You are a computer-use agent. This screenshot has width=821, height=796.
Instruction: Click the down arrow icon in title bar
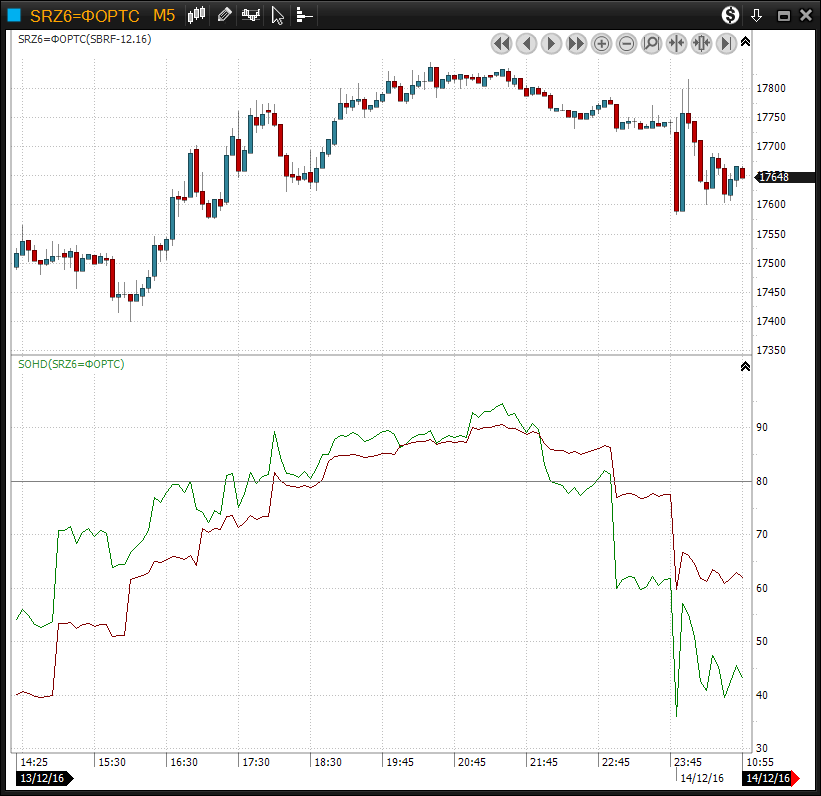coord(757,15)
